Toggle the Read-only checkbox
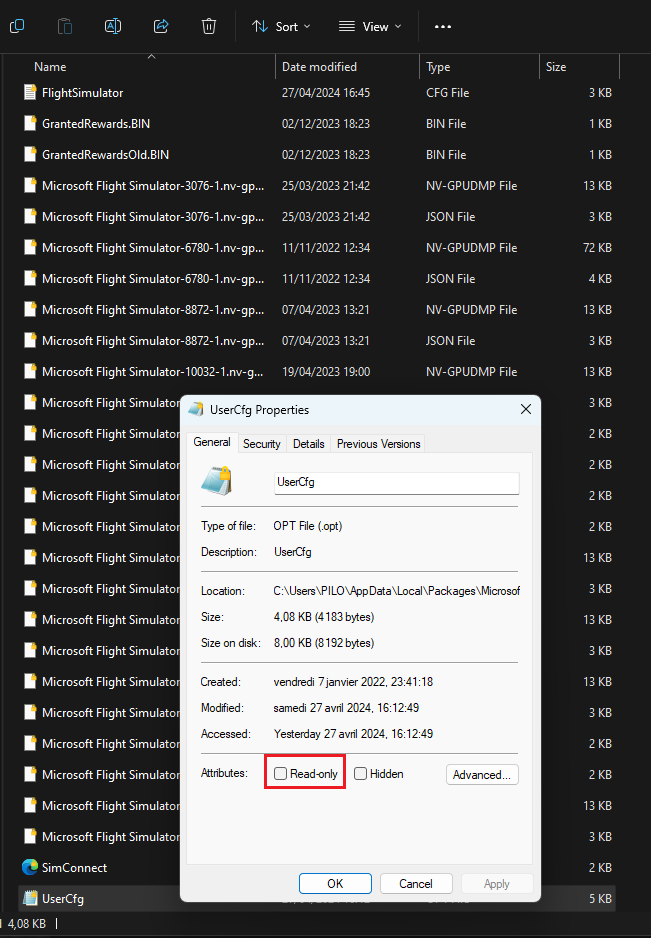The width and height of the screenshot is (651, 938). click(281, 773)
